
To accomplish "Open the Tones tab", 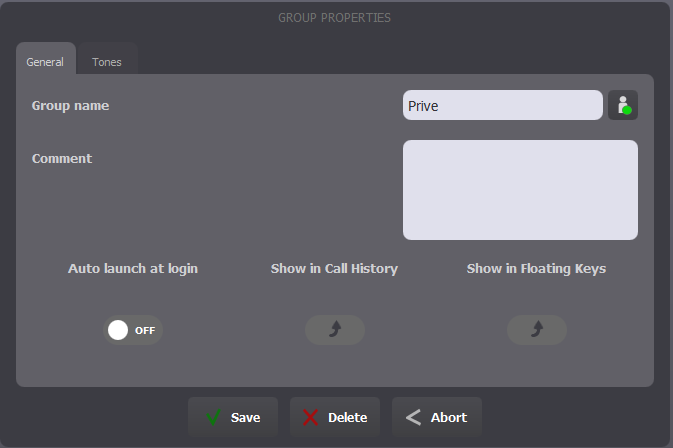I will 107,59.
